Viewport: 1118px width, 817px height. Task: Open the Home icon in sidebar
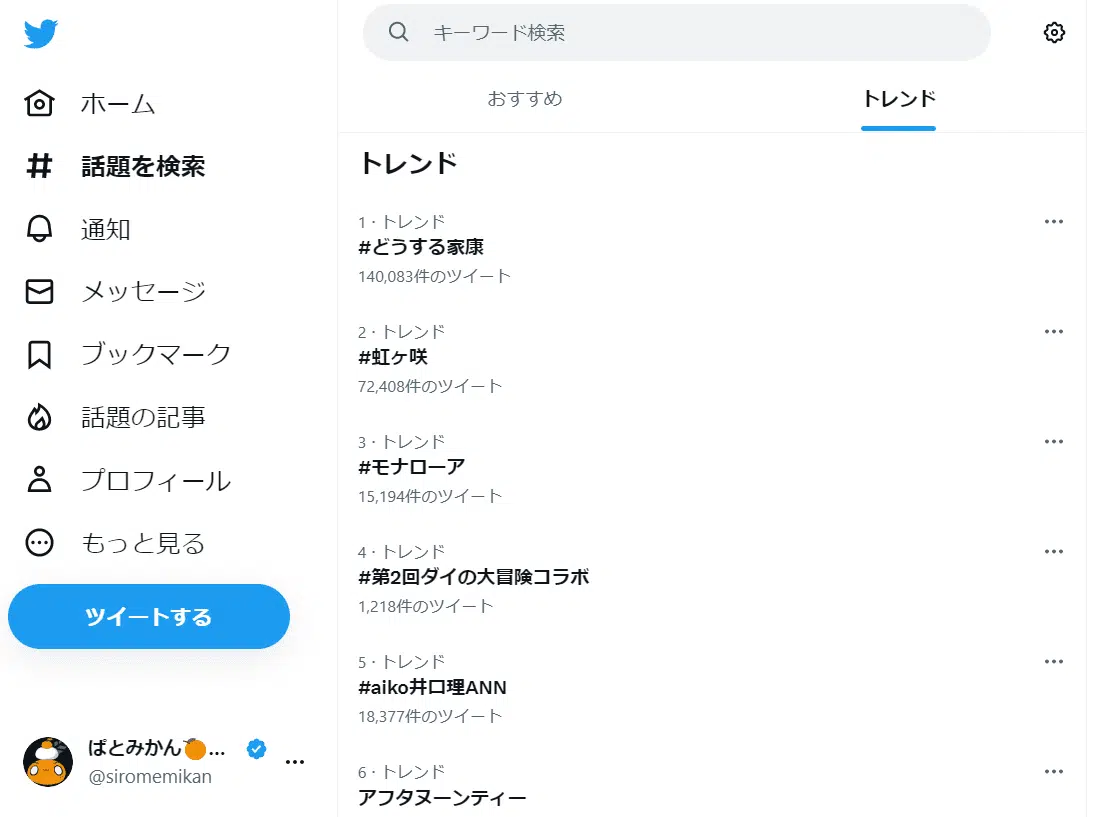pos(40,104)
